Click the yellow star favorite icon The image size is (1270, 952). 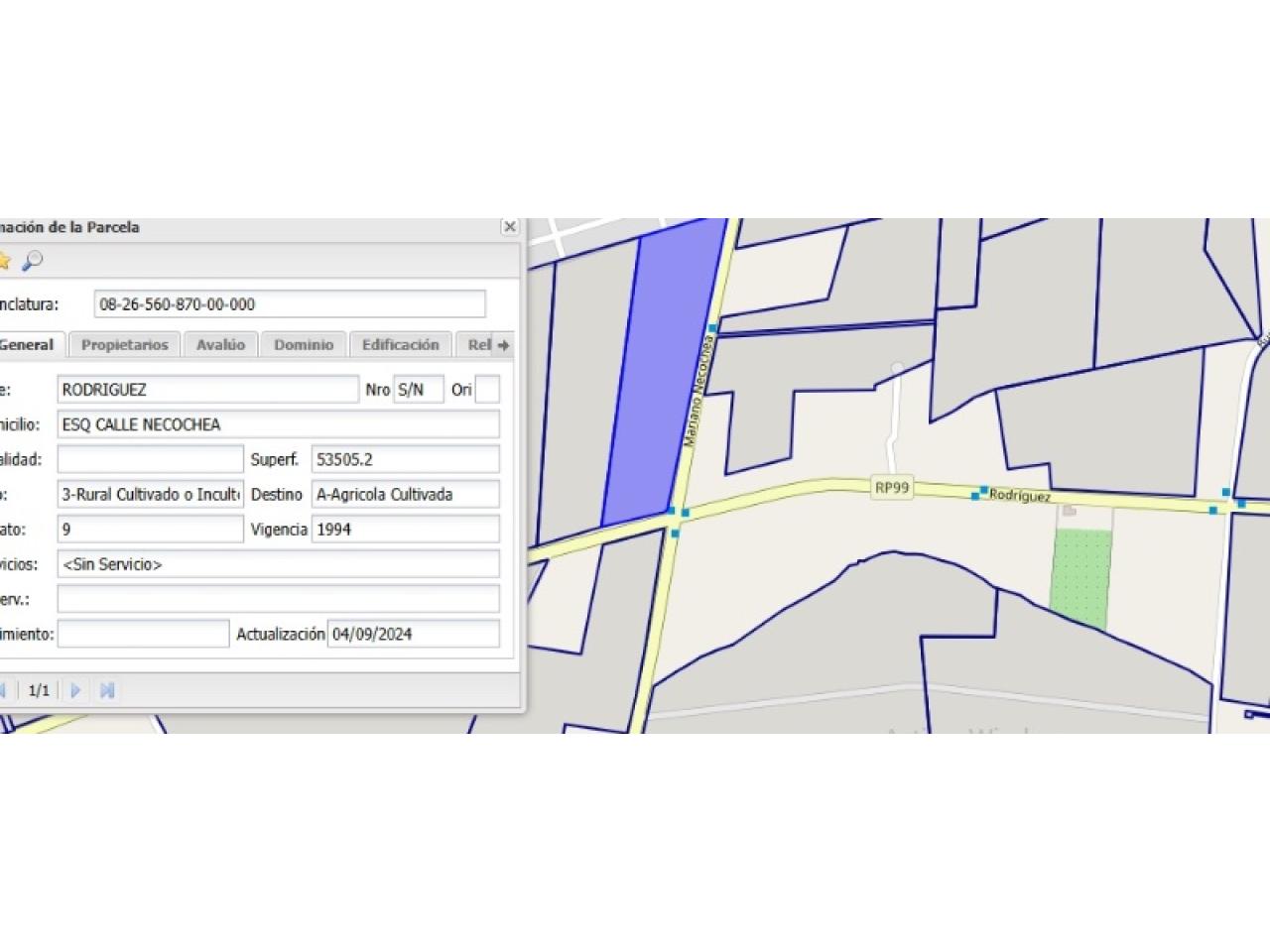click(4, 261)
